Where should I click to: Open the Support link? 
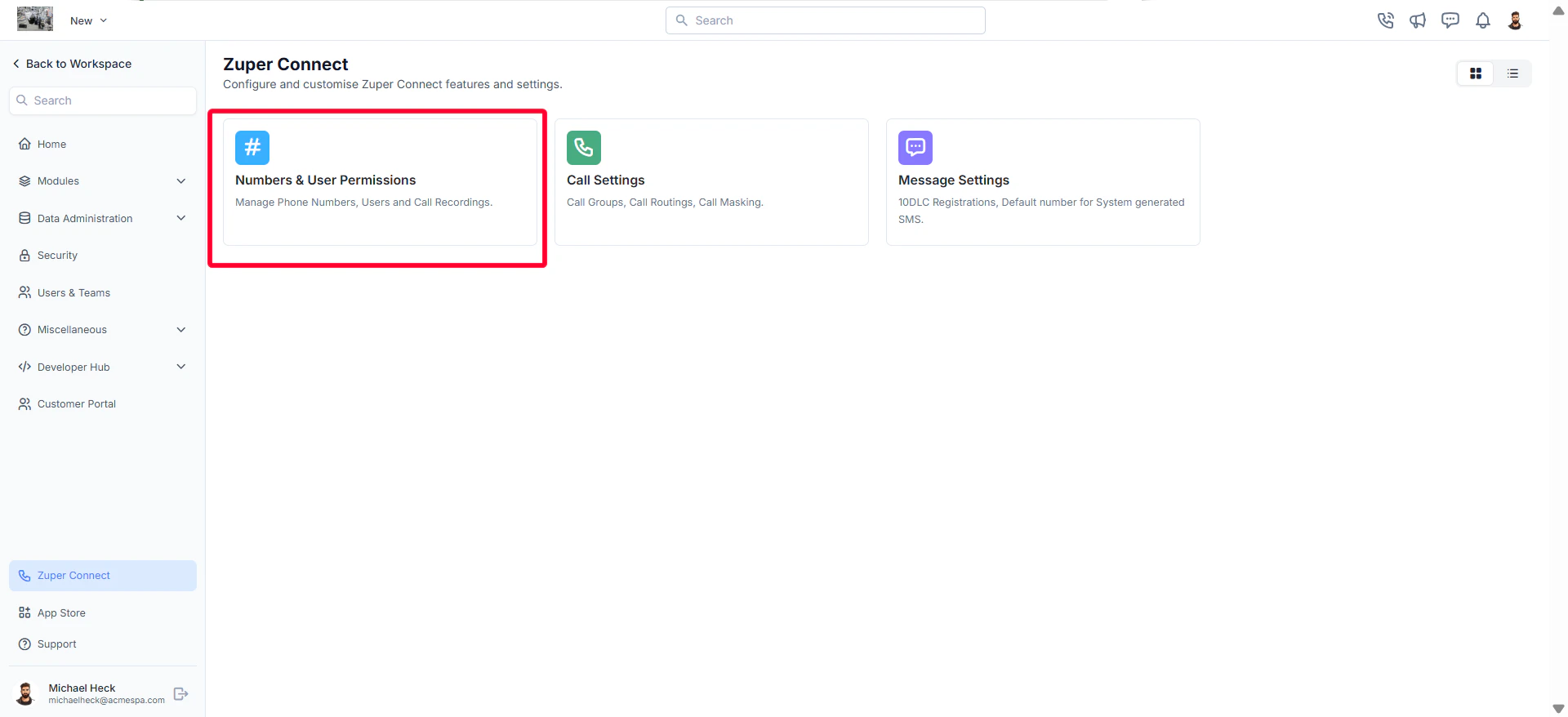(103, 644)
